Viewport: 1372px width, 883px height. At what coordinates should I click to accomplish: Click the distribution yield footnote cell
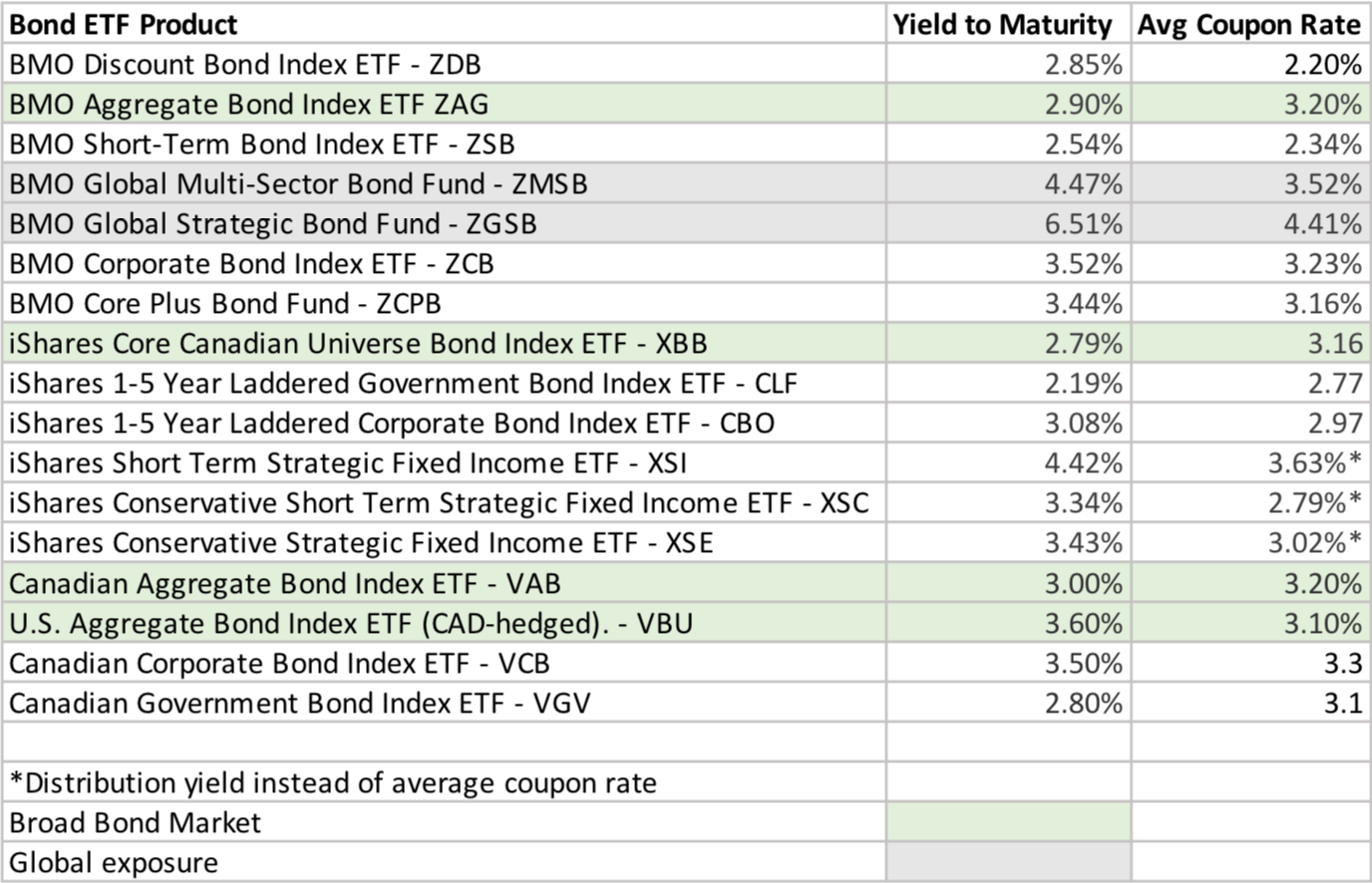click(x=333, y=782)
